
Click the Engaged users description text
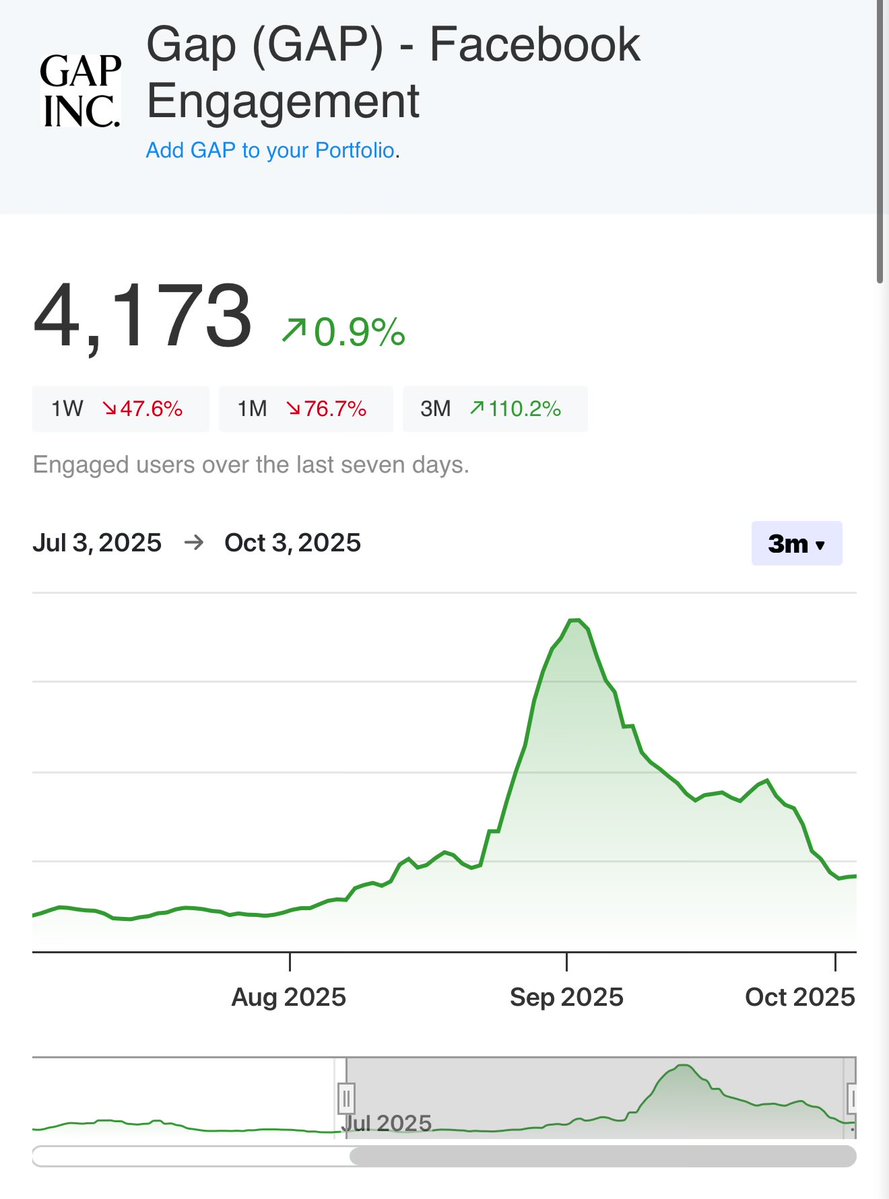pyautogui.click(x=251, y=464)
